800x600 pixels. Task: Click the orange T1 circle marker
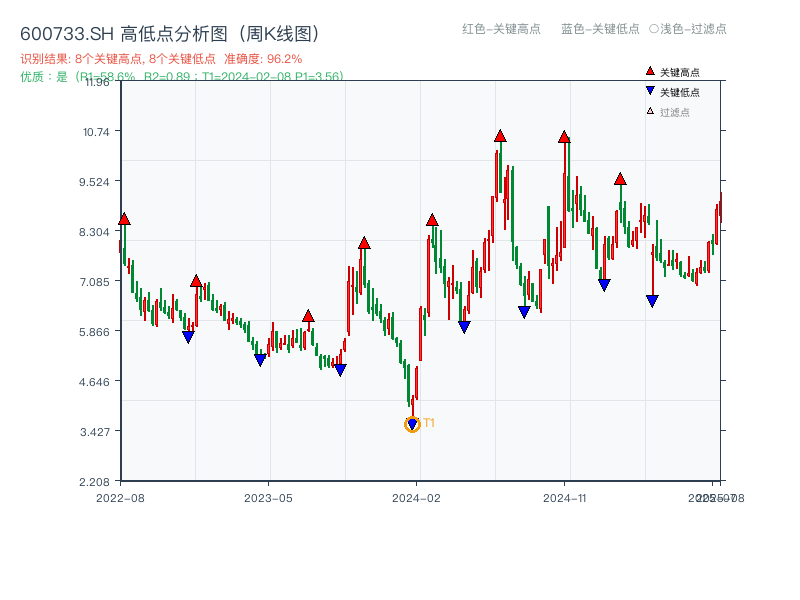412,424
